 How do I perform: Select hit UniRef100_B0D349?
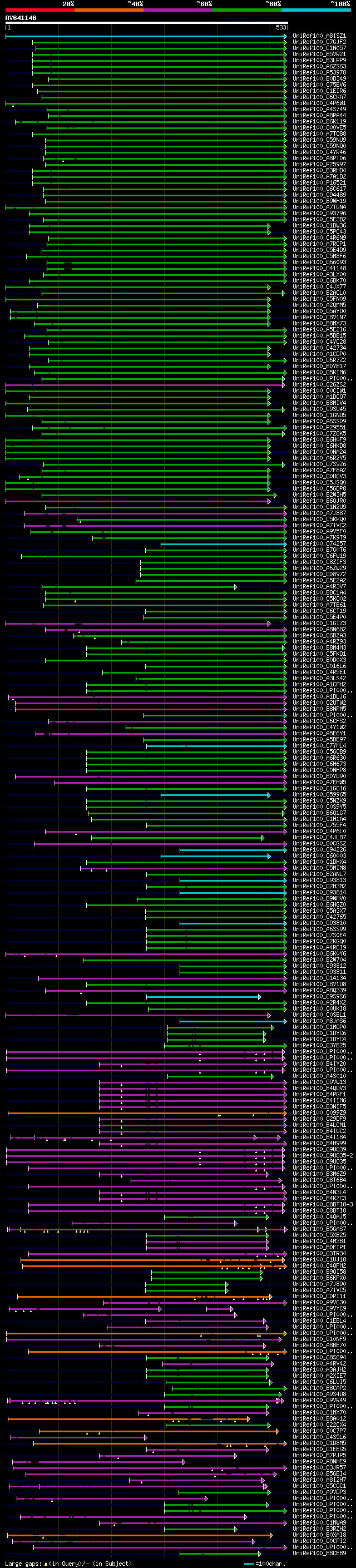[x=319, y=78]
